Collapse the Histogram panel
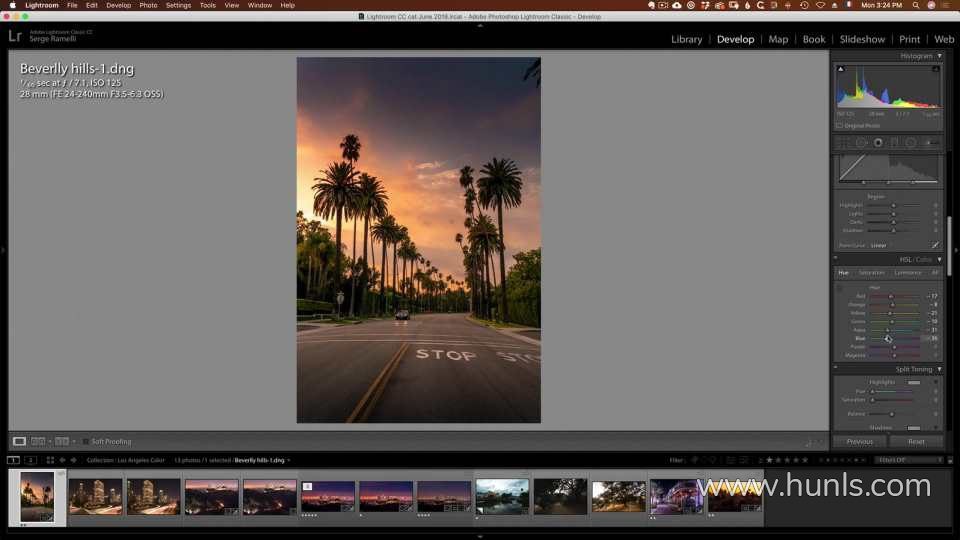 [x=939, y=56]
